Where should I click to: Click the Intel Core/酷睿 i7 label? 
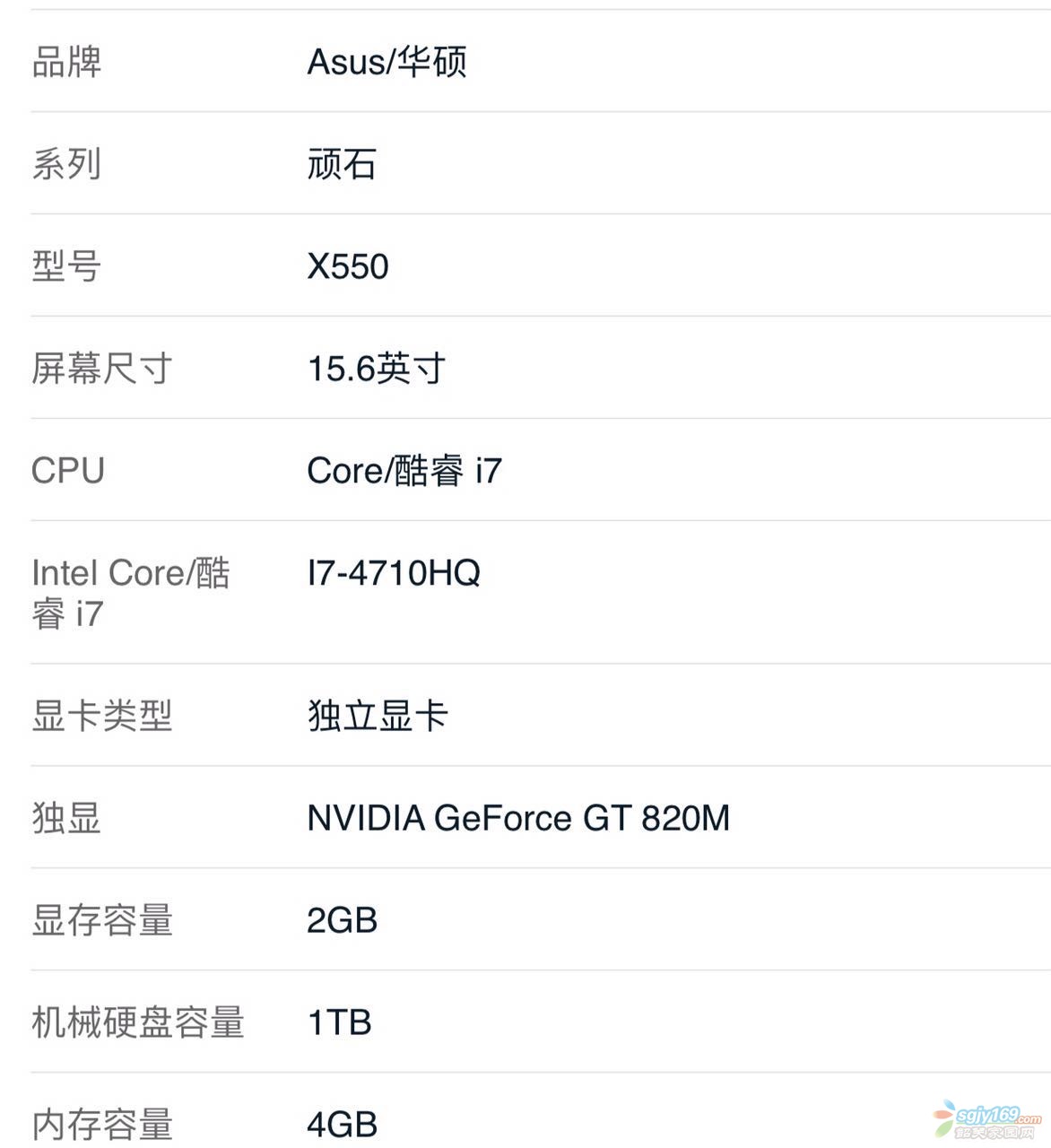click(x=131, y=593)
